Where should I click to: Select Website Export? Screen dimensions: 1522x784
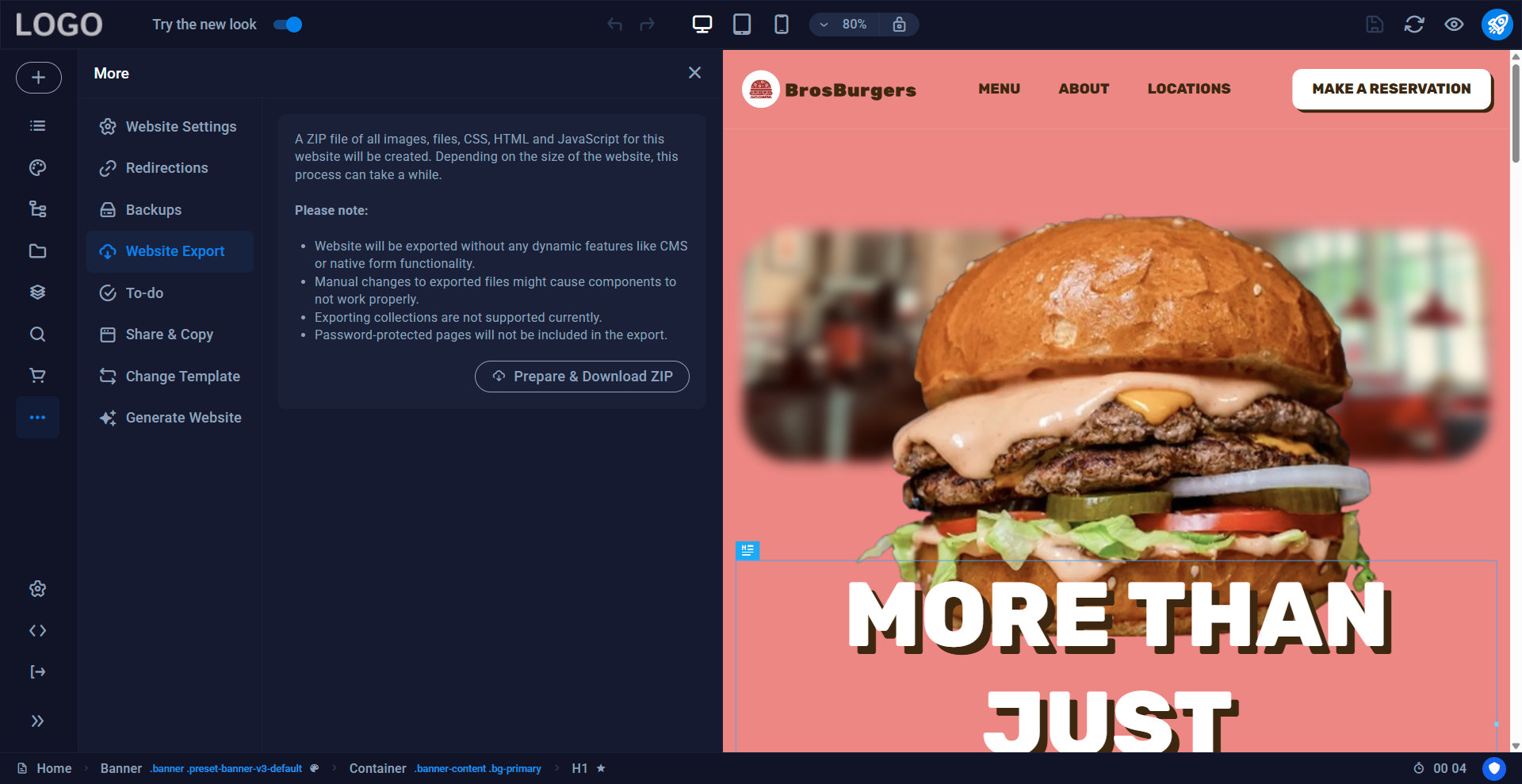pos(170,251)
